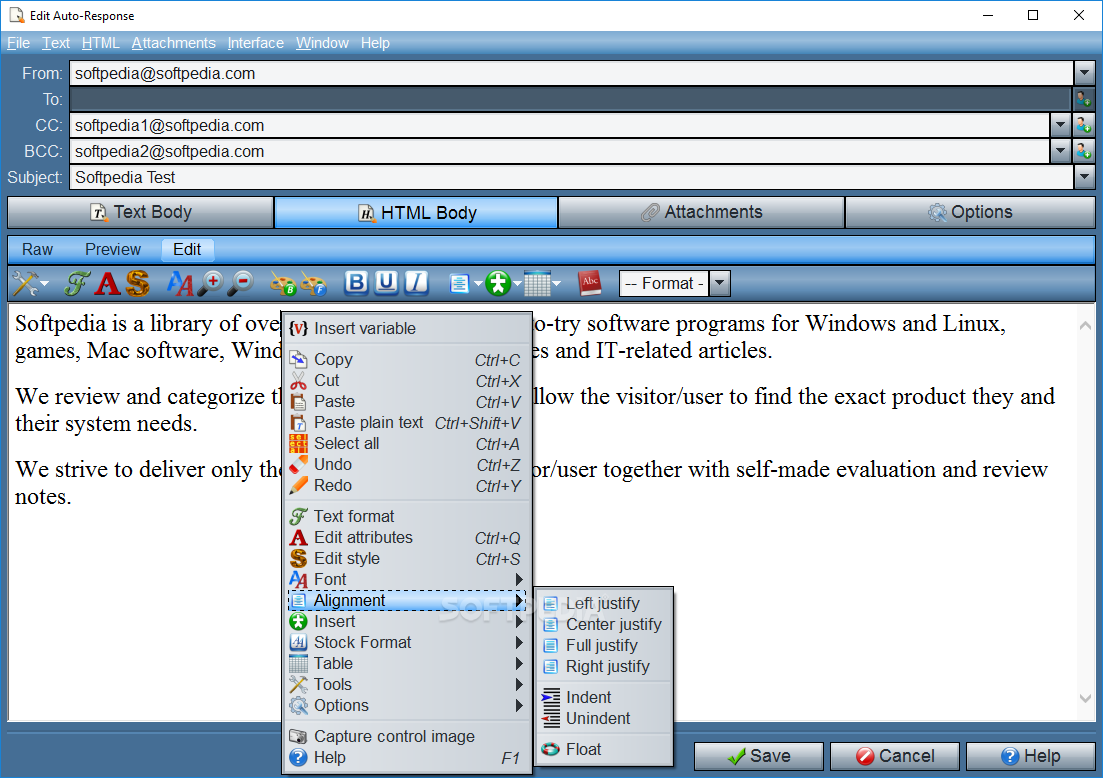This screenshot has height=778, width=1103.
Task: Choose Copy in the context menu
Action: point(407,359)
